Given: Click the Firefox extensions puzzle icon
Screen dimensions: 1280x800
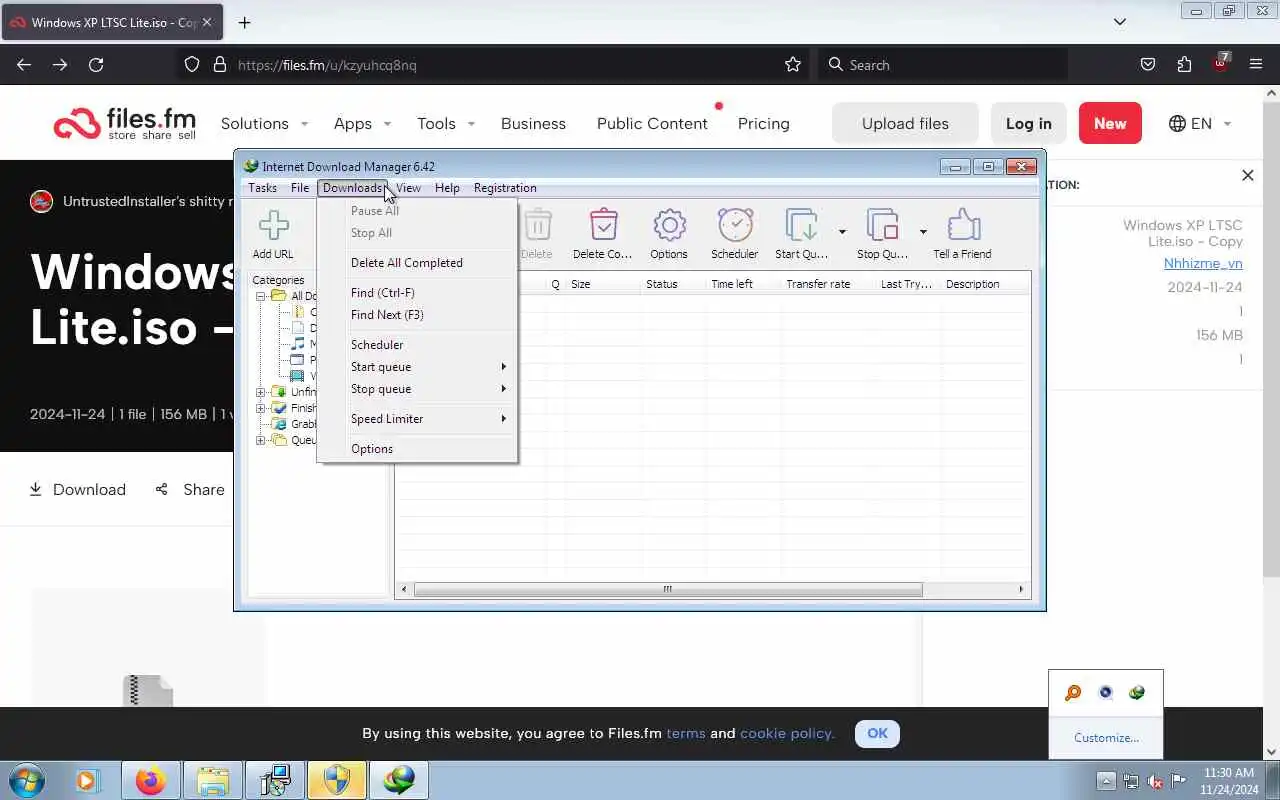Looking at the screenshot, I should tap(1184, 64).
